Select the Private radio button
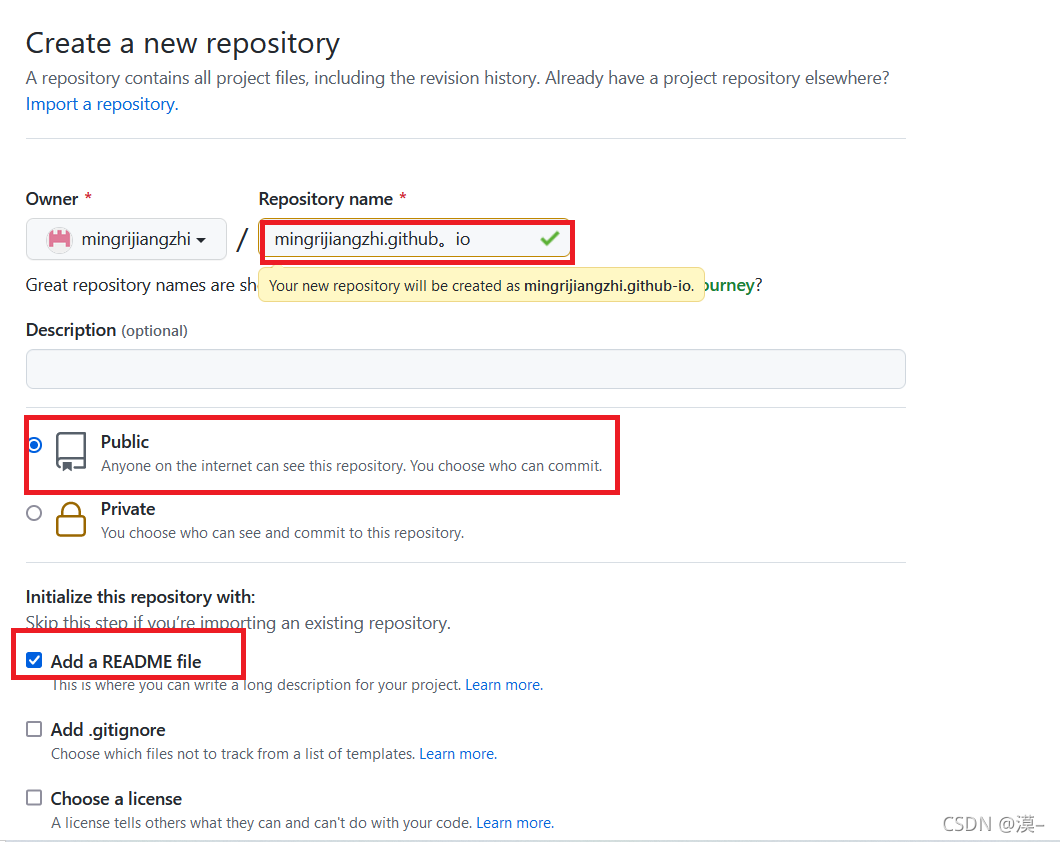This screenshot has width=1060, height=842. coord(34,513)
